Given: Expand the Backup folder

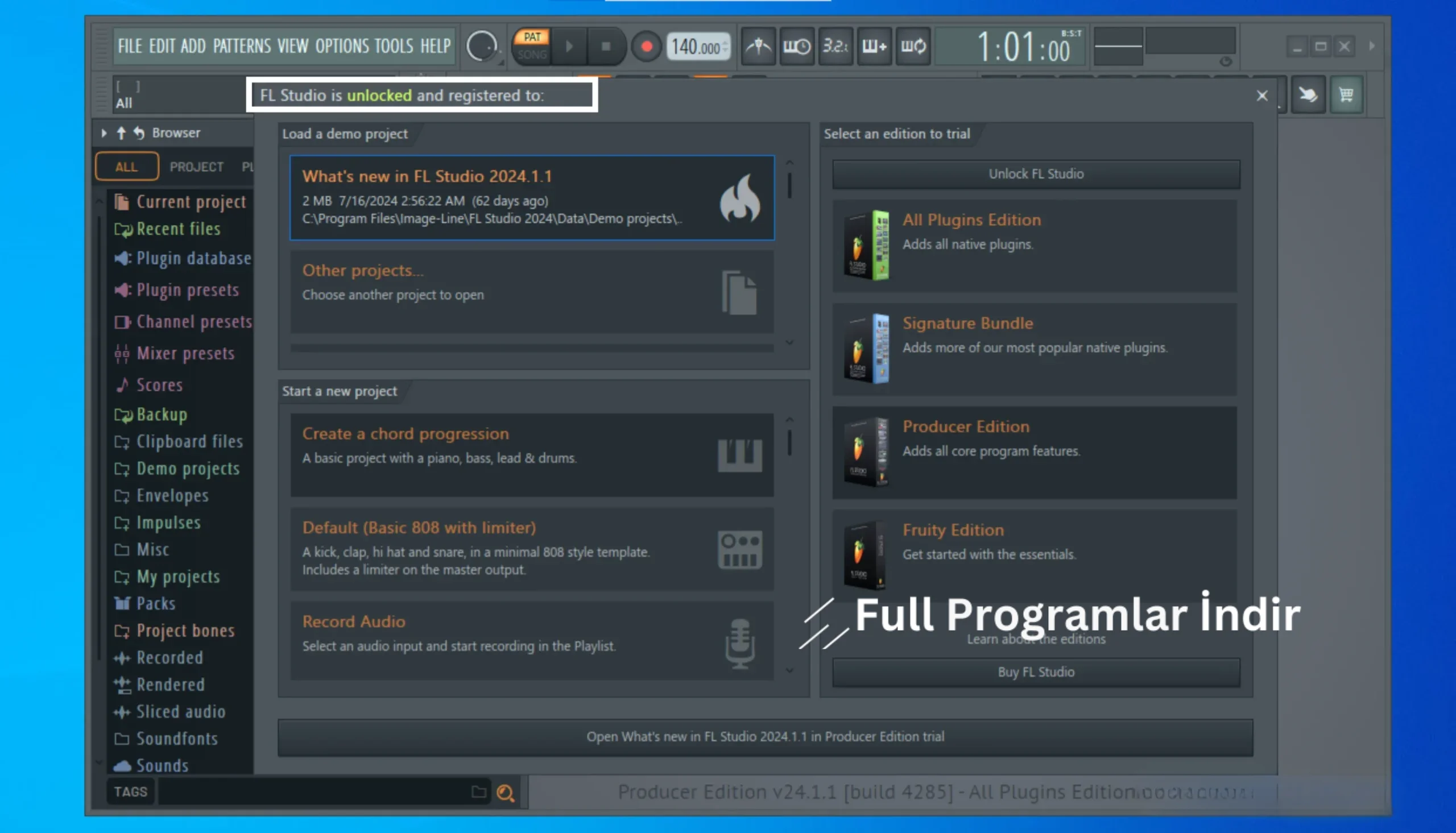Looking at the screenshot, I should pyautogui.click(x=151, y=414).
